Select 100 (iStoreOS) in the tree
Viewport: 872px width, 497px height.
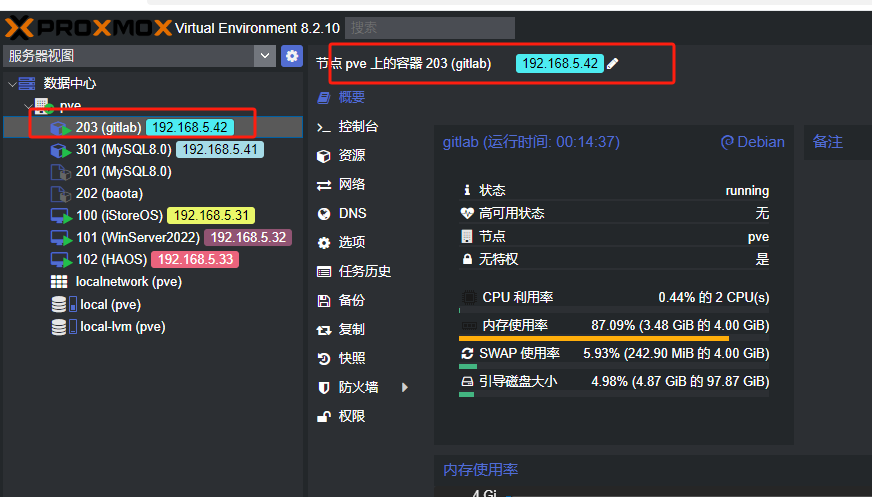(118, 215)
